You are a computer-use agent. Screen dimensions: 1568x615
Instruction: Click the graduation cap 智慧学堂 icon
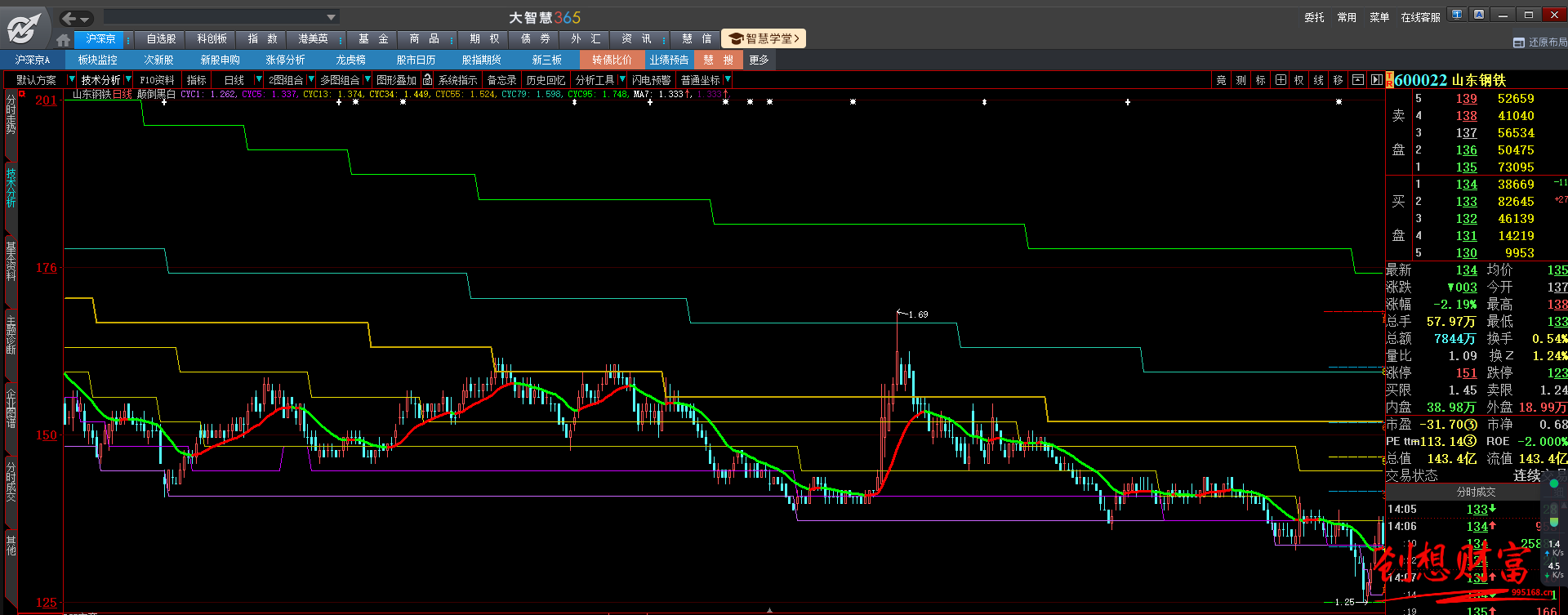[x=736, y=38]
